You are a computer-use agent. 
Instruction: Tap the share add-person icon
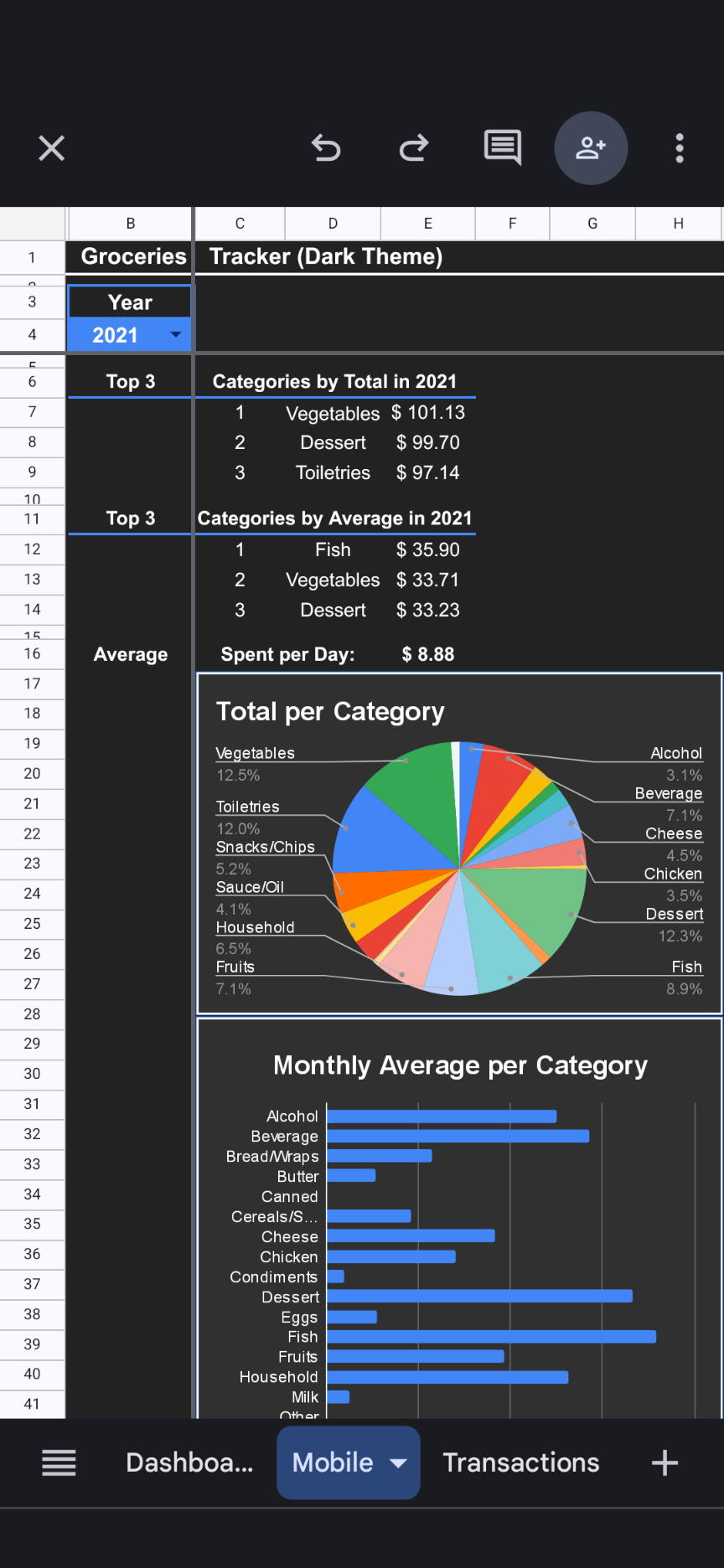point(591,148)
